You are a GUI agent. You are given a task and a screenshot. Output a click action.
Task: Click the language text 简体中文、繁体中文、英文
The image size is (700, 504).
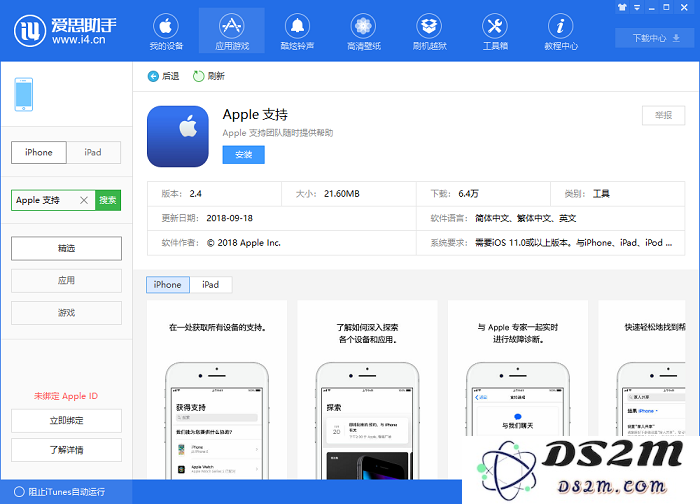(x=525, y=218)
